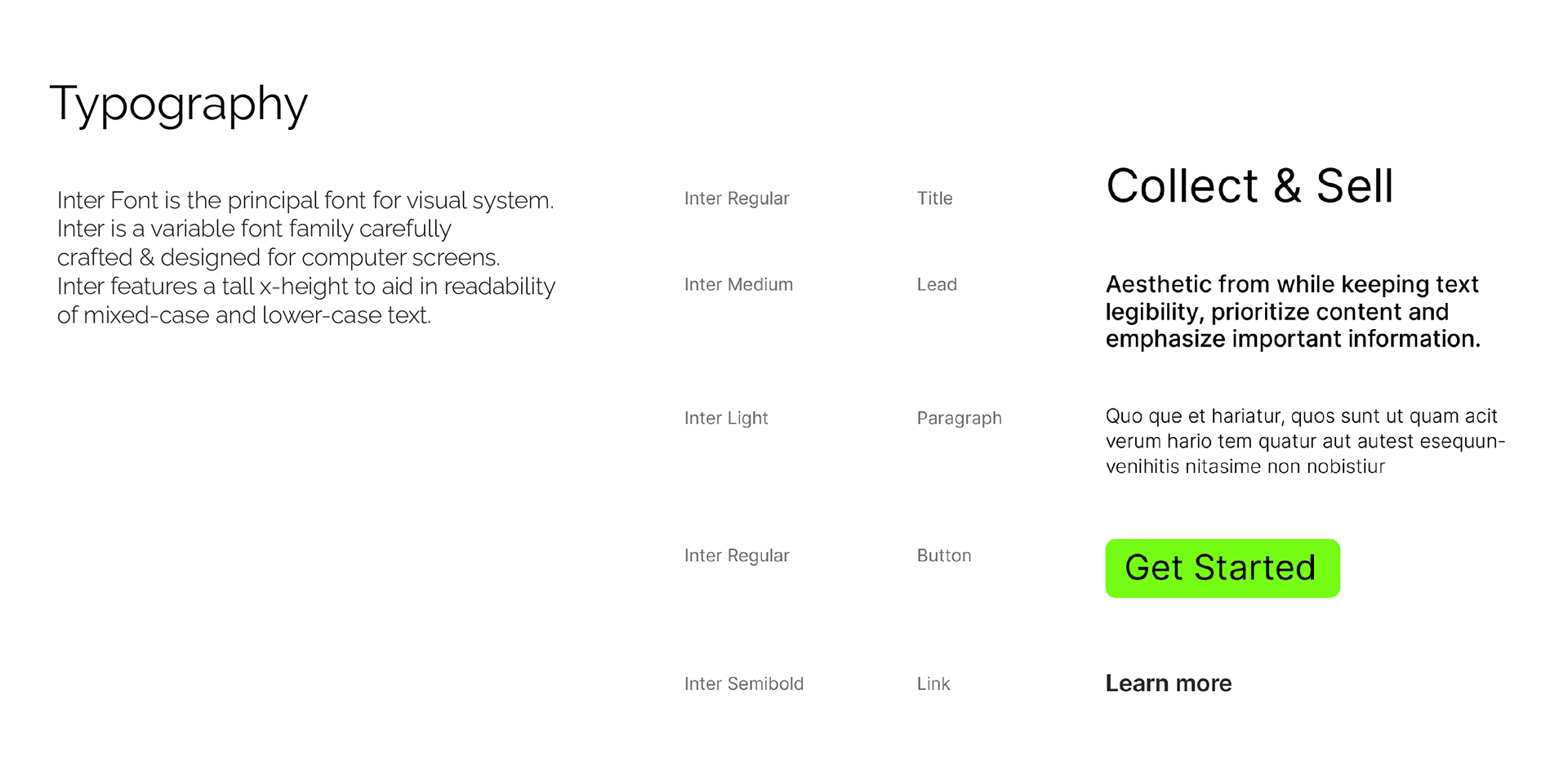1568x784 pixels.
Task: Click the green Get Started button
Action: tap(1222, 568)
